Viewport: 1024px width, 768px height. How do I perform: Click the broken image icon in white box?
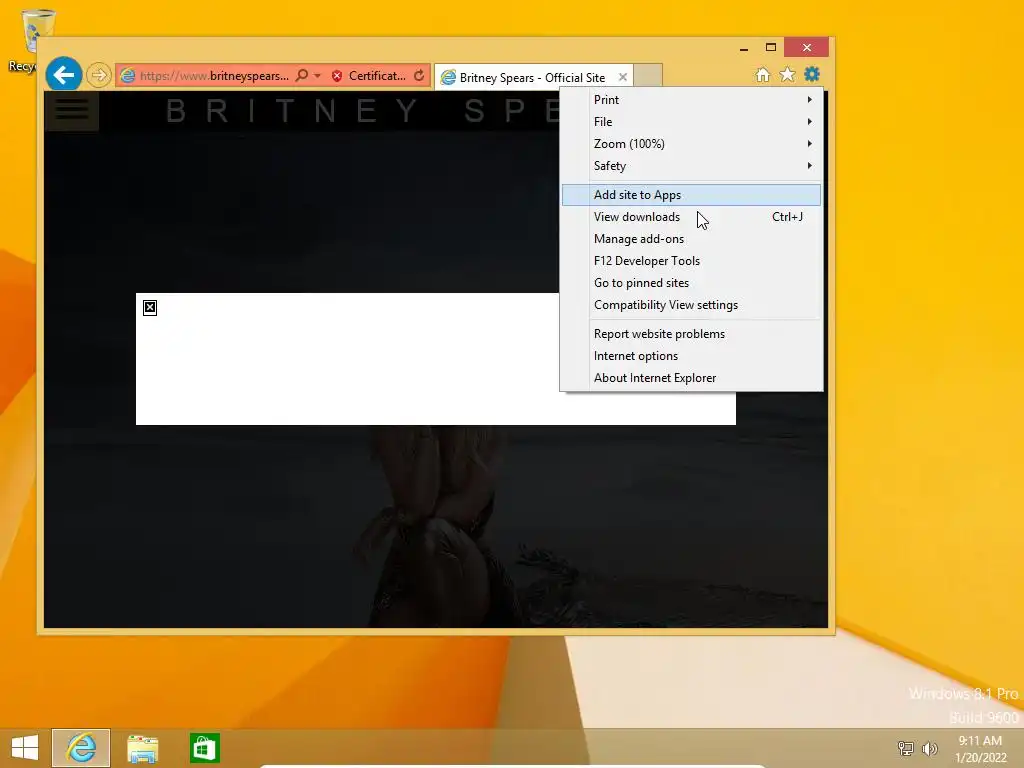click(x=150, y=308)
